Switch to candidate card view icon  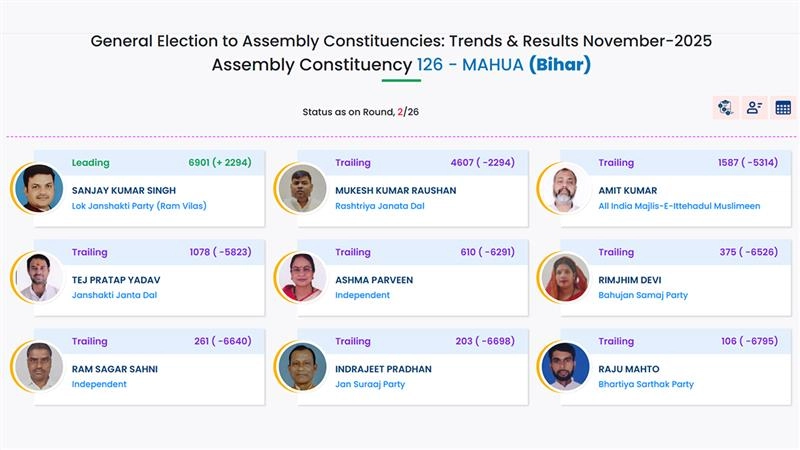click(x=754, y=107)
